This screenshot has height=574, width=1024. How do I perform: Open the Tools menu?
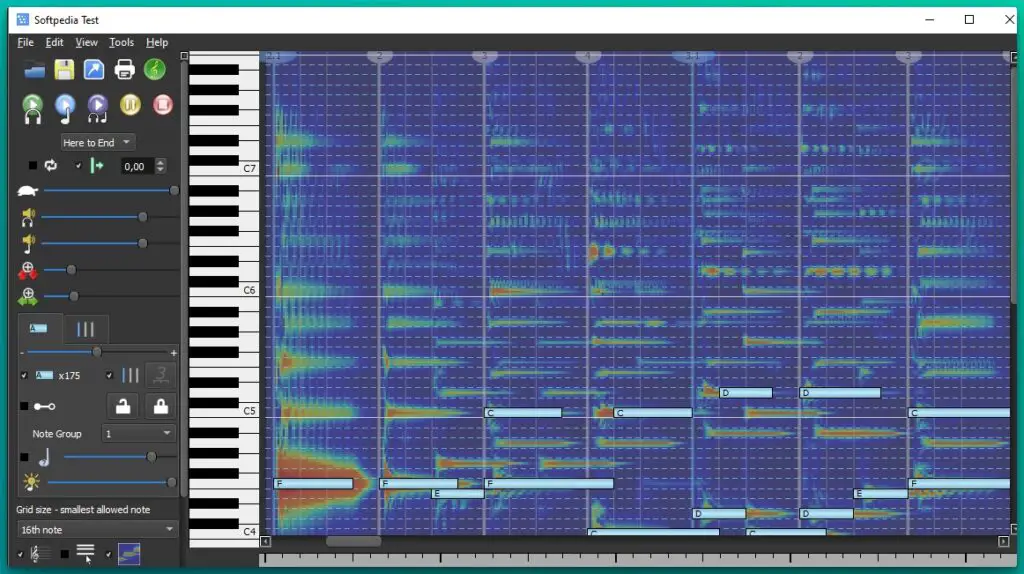(121, 42)
